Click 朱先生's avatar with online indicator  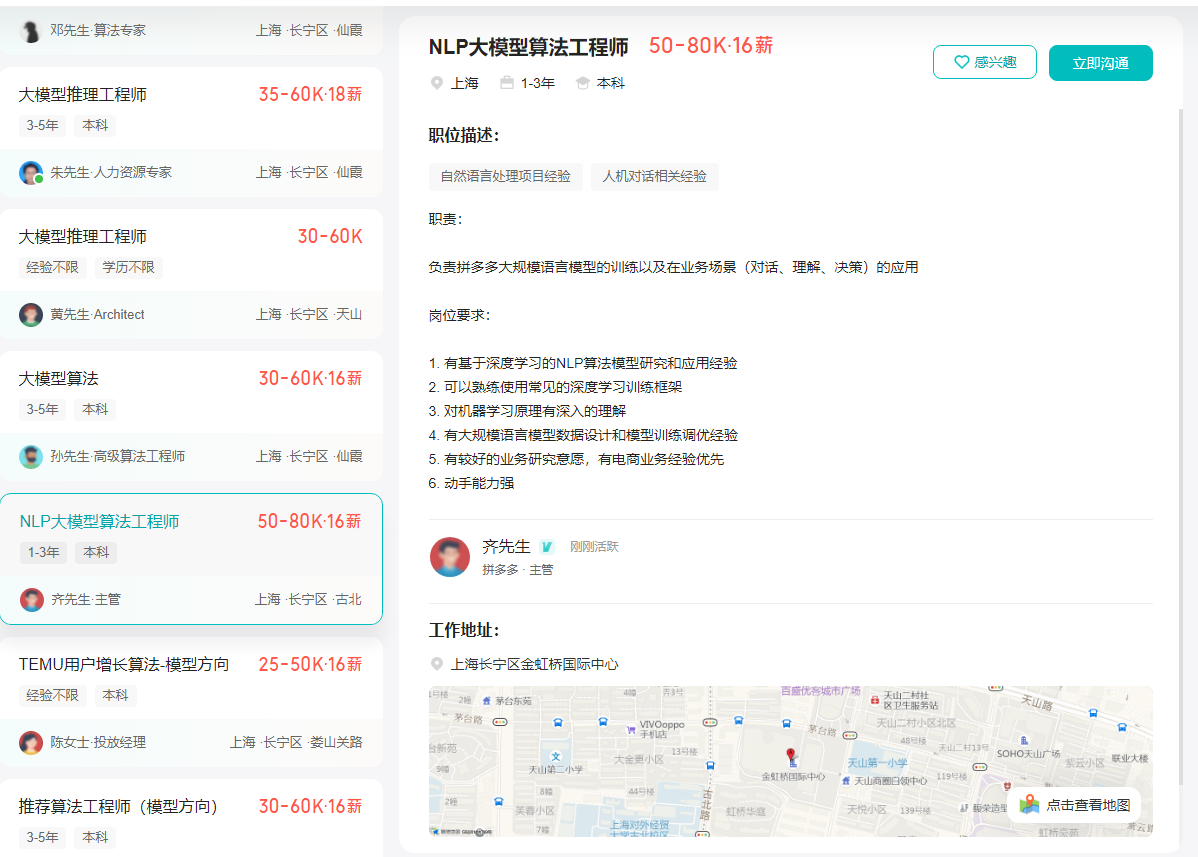pyautogui.click(x=31, y=173)
